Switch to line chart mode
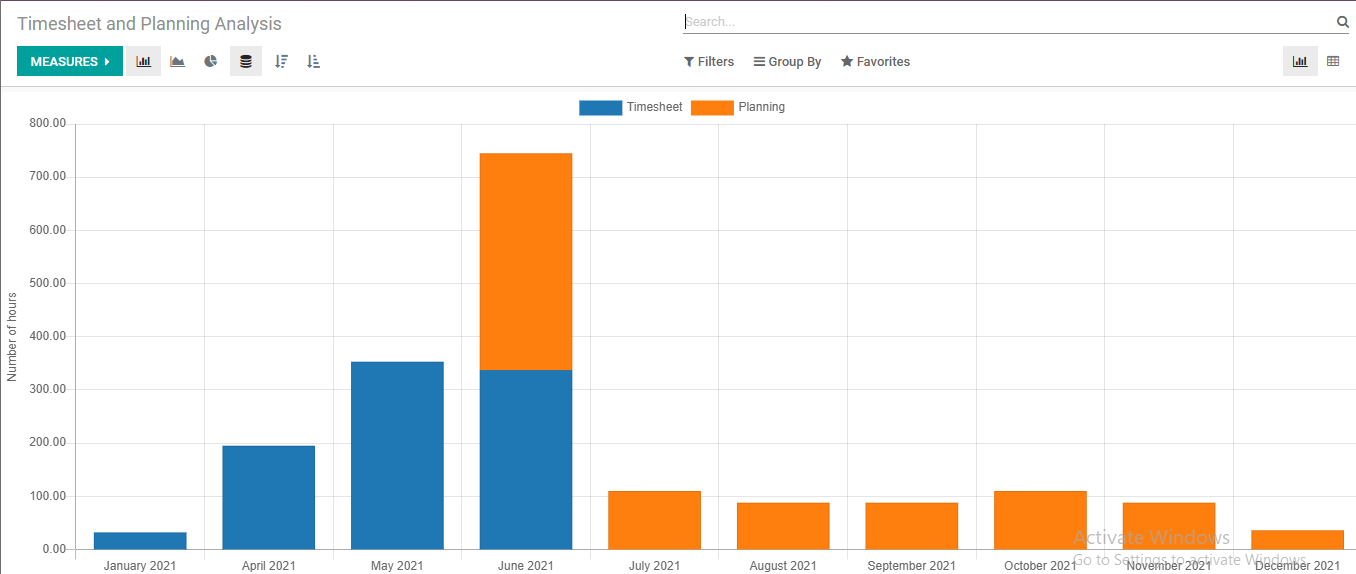Image resolution: width=1356 pixels, height=574 pixels. [x=177, y=61]
